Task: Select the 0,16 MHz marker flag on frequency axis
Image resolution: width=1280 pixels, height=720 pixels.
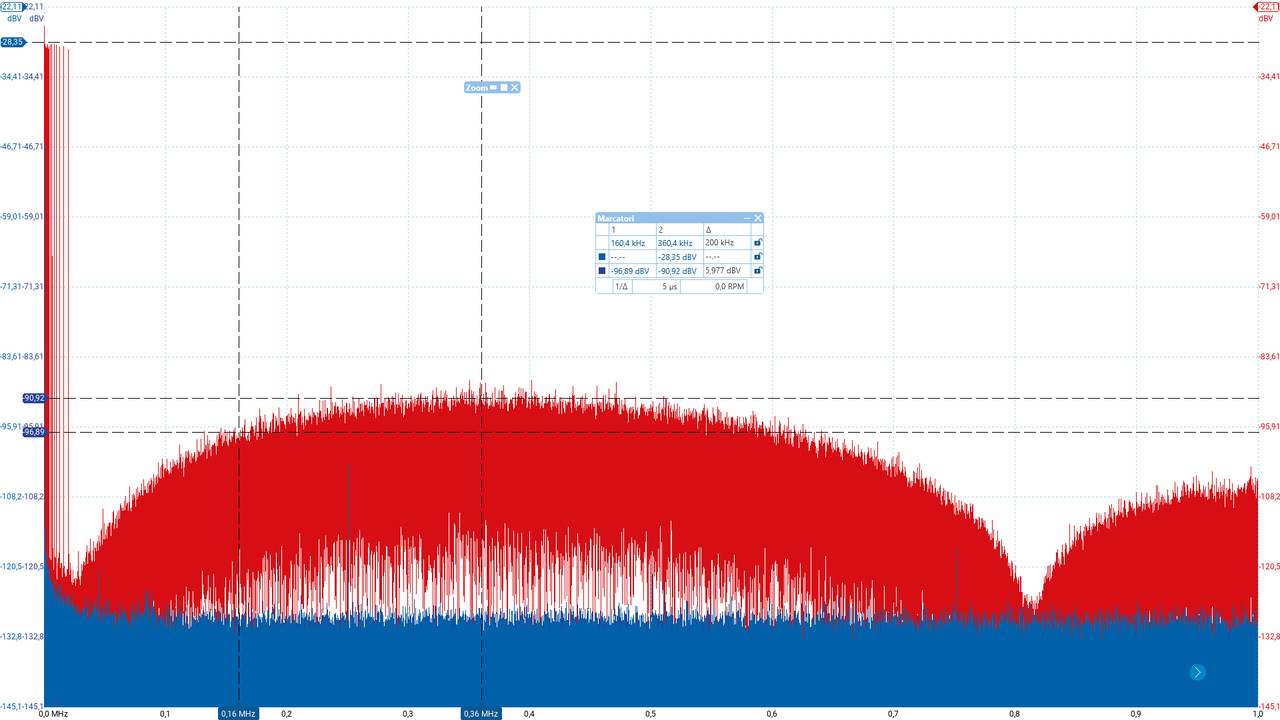Action: pos(239,713)
